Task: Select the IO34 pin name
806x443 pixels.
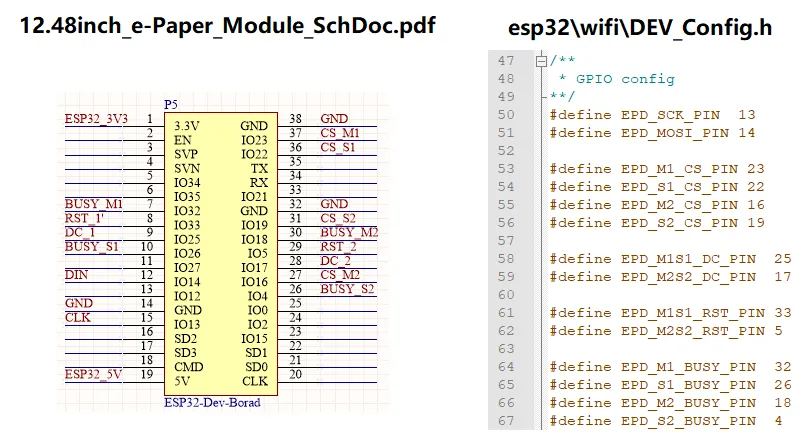Action: tap(187, 182)
